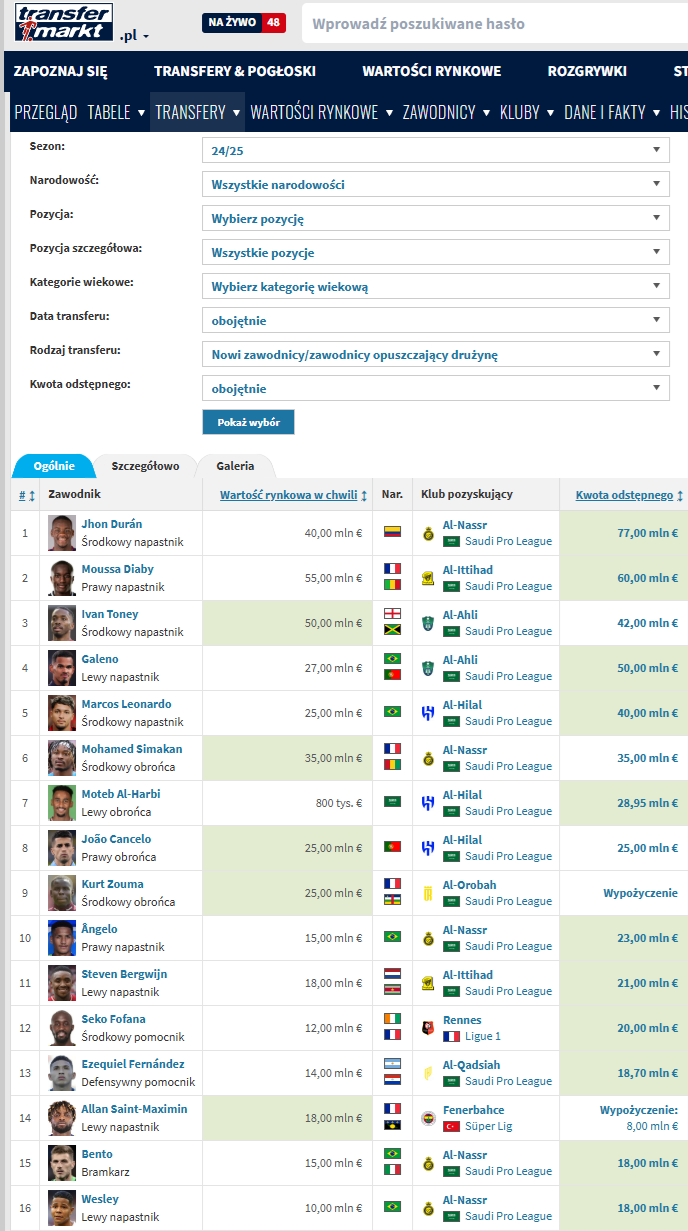Click Al-Hilal crest in Marcos Leonardo row
Viewport: 688px width, 1231px height.
429,713
